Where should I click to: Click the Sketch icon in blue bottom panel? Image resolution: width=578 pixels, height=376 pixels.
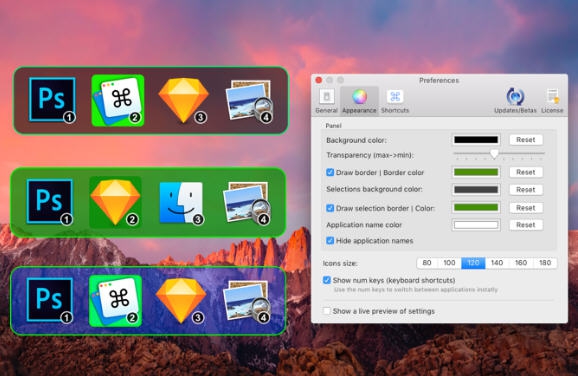(x=181, y=301)
